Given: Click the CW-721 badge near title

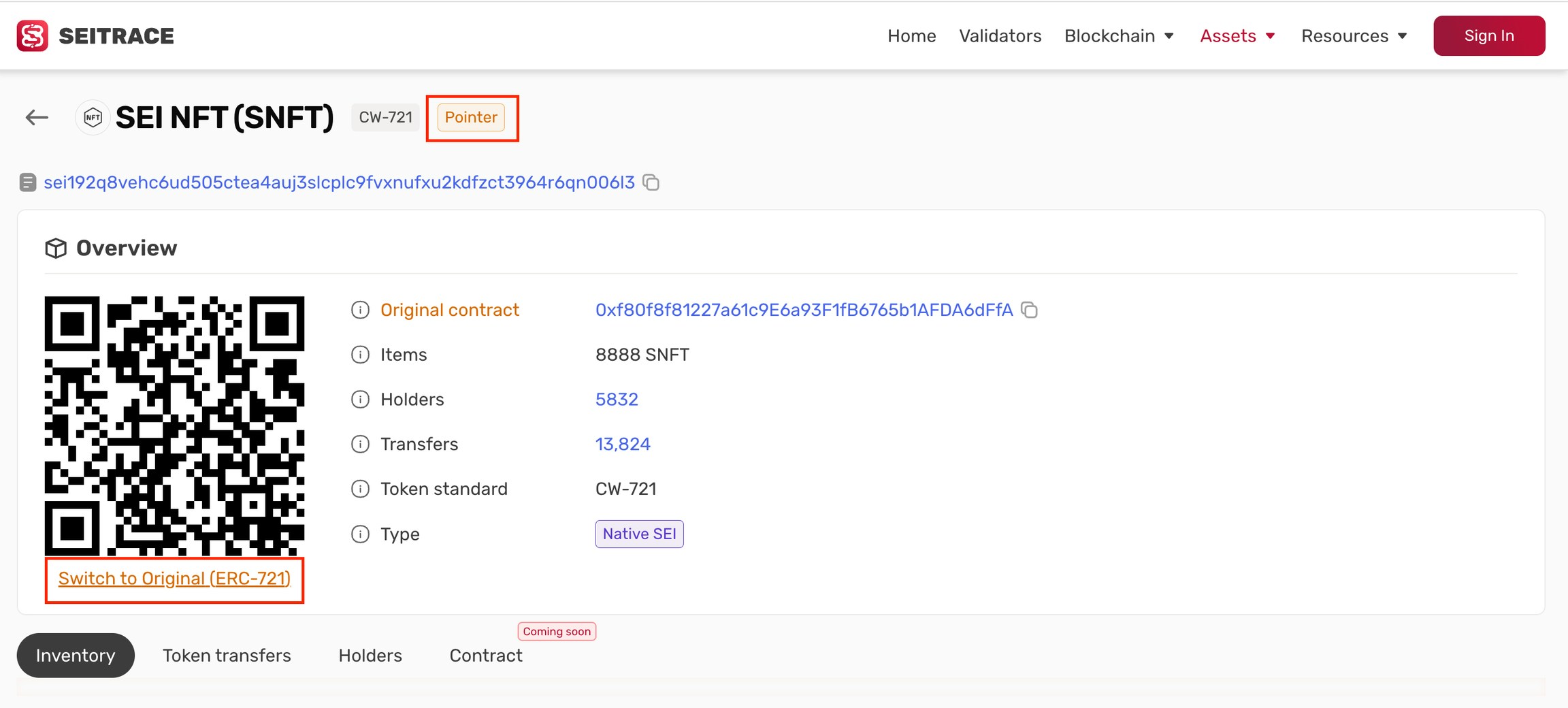Looking at the screenshot, I should click(385, 117).
